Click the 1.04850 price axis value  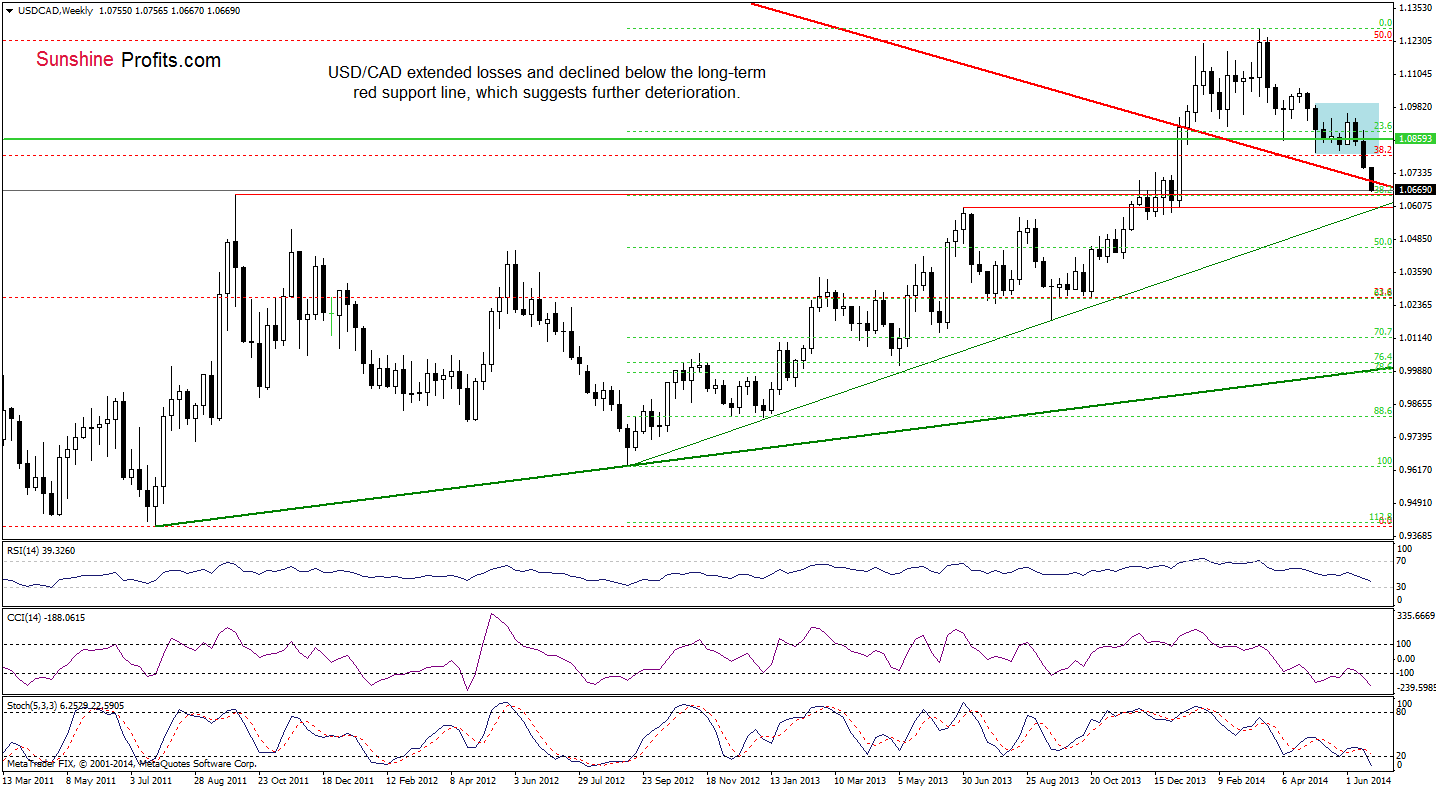click(1416, 238)
